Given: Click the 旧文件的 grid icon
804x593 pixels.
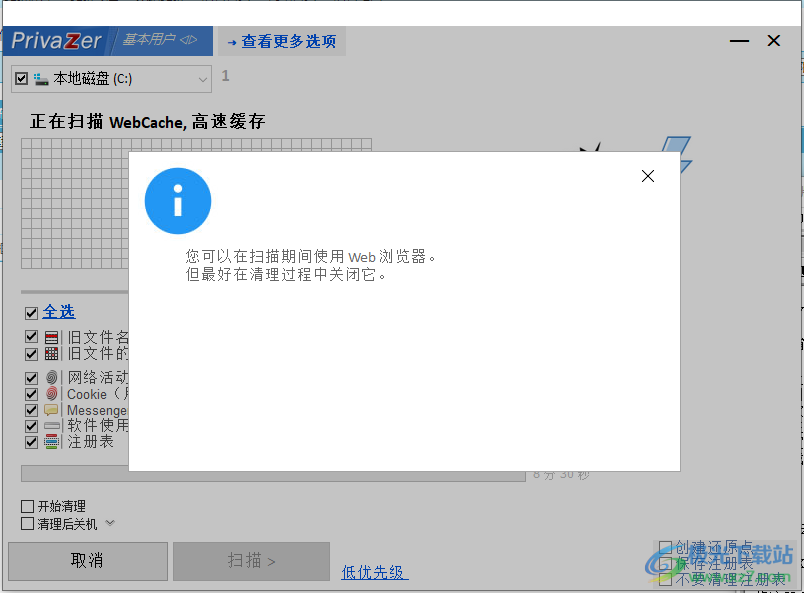Looking at the screenshot, I should [x=52, y=353].
